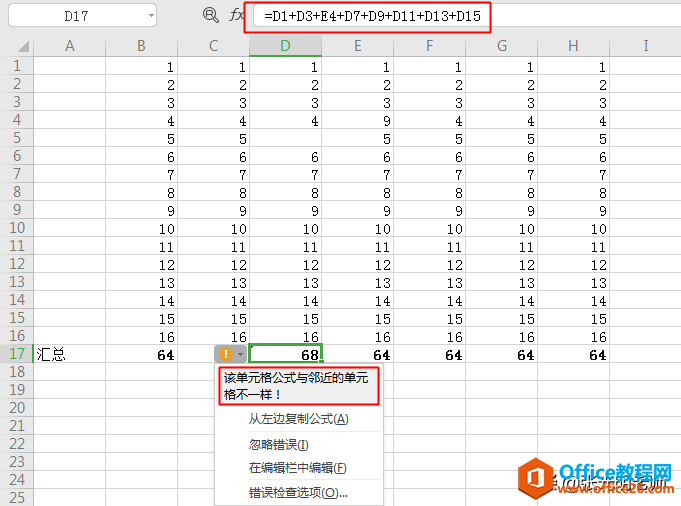Open Error checking options (O) entry
Image resolution: width=681 pixels, height=506 pixels.
point(298,493)
